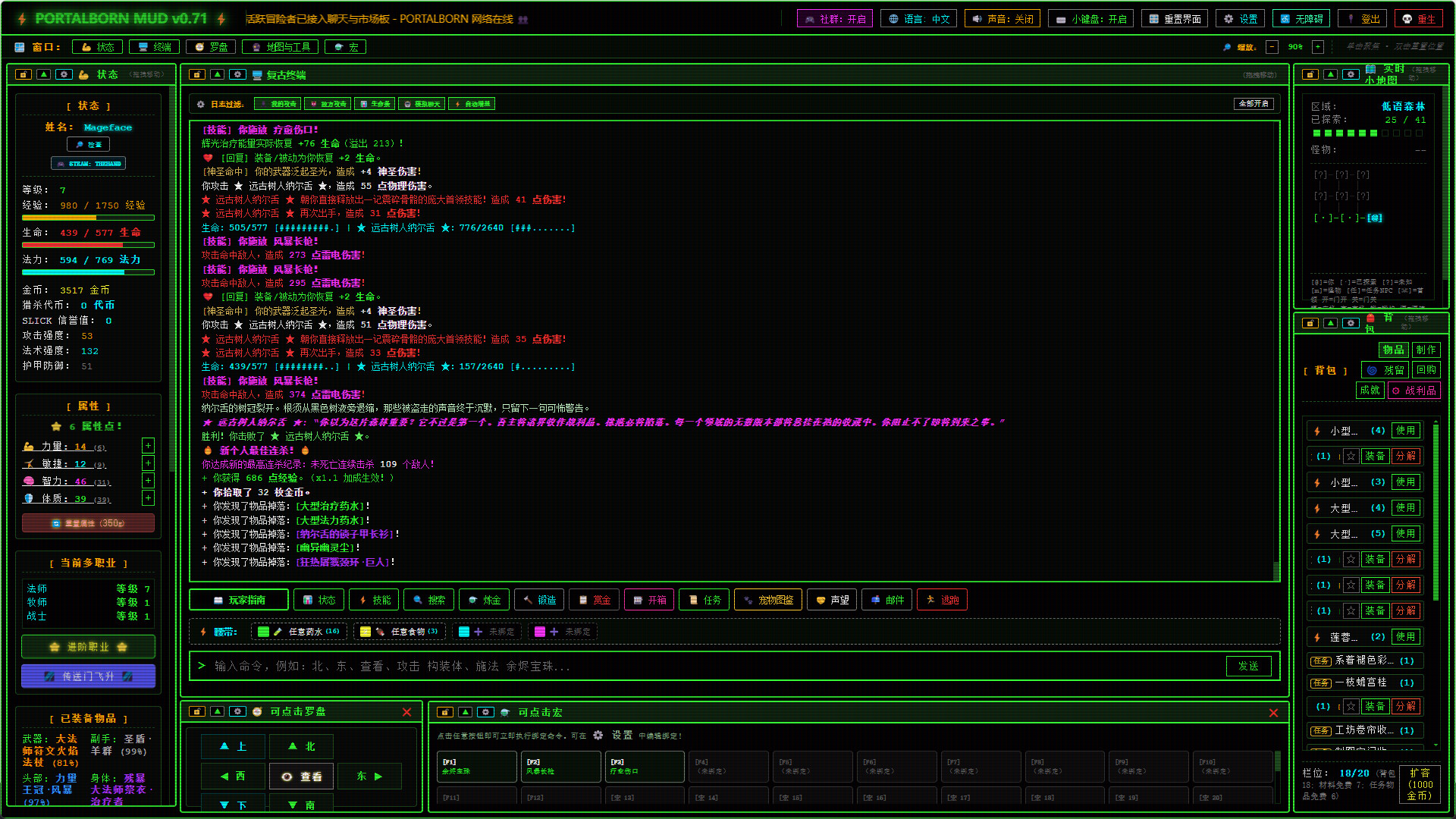Click the lock icon in the 状态 panel header
Image resolution: width=1456 pixels, height=819 pixels.
[24, 74]
